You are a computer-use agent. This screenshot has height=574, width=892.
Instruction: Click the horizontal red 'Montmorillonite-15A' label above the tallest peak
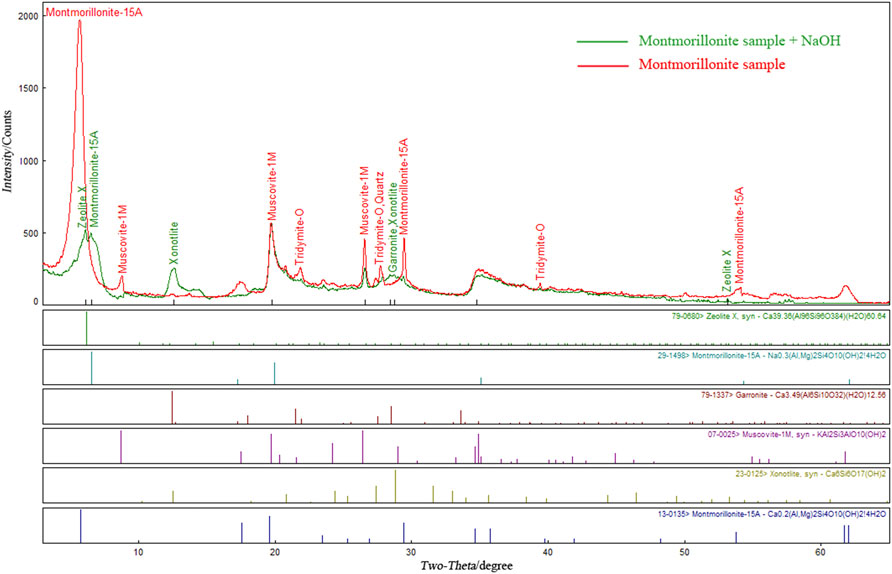(94, 12)
